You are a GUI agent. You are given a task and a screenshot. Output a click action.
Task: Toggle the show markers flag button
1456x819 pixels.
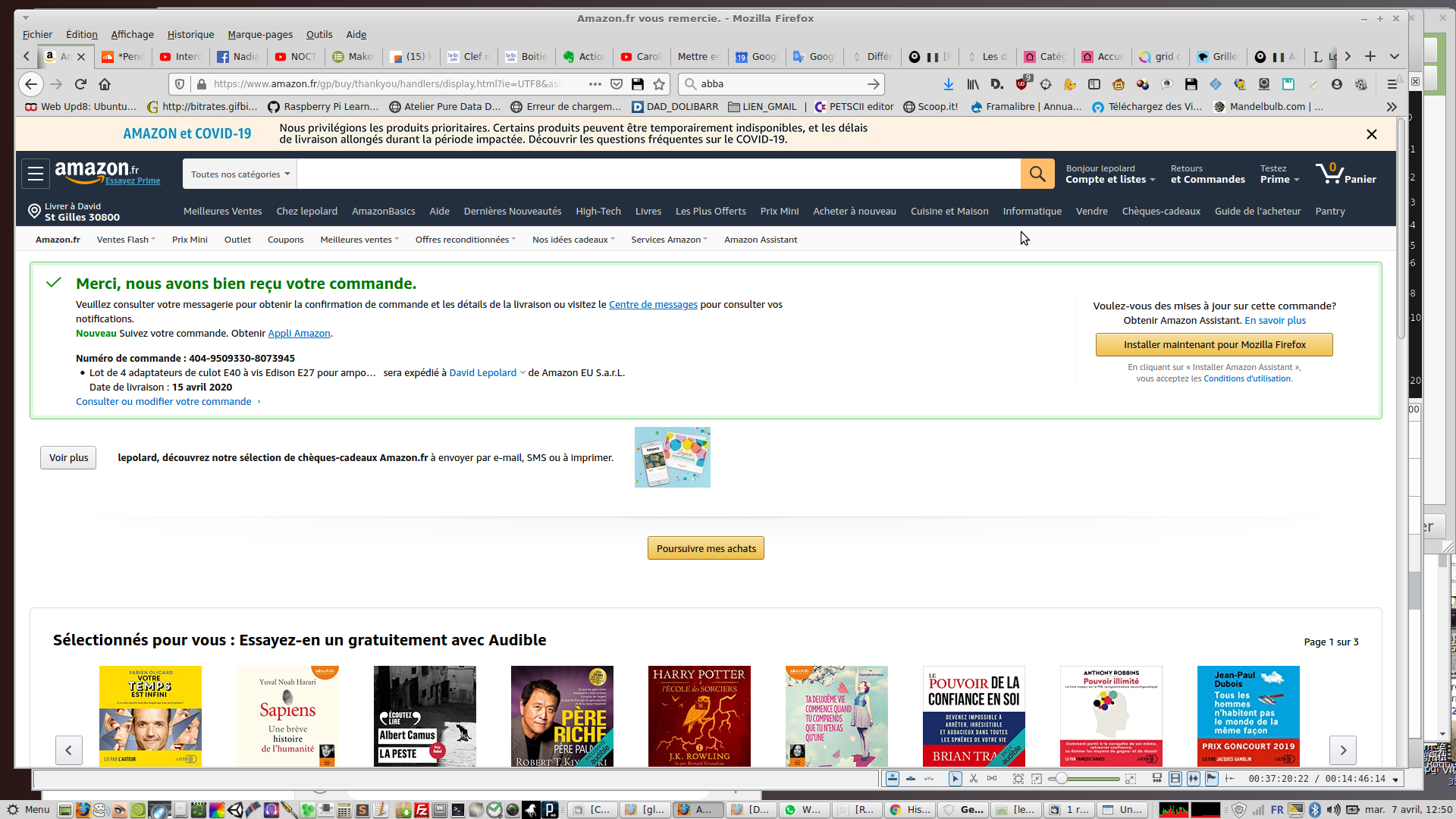pyautogui.click(x=1211, y=779)
